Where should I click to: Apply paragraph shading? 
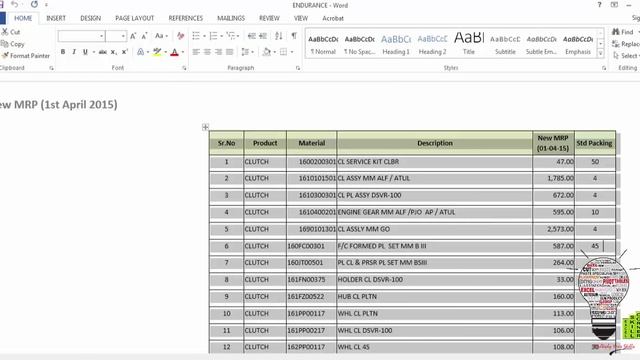pyautogui.click(x=267, y=52)
